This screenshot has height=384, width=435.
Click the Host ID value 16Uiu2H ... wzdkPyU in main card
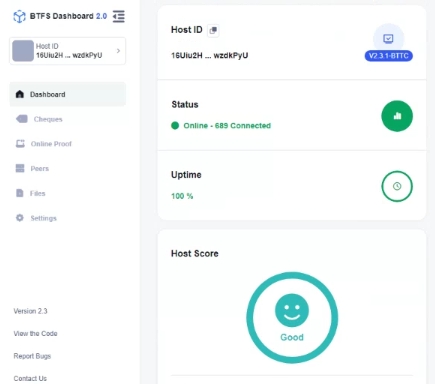[x=210, y=55]
